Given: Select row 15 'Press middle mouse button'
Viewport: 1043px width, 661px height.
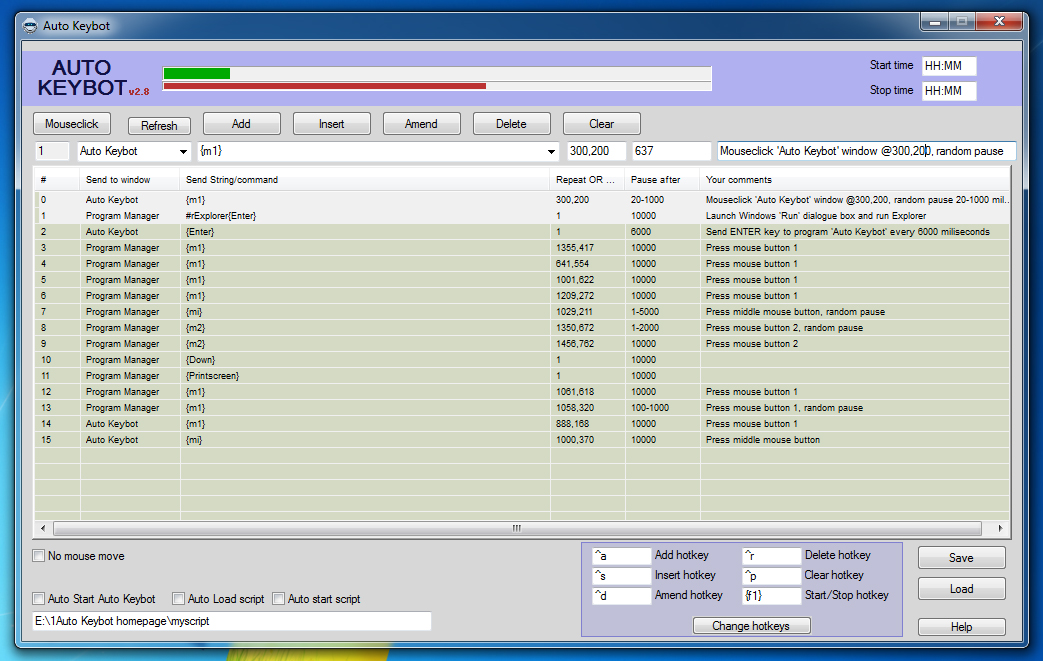Looking at the screenshot, I should coord(522,440).
